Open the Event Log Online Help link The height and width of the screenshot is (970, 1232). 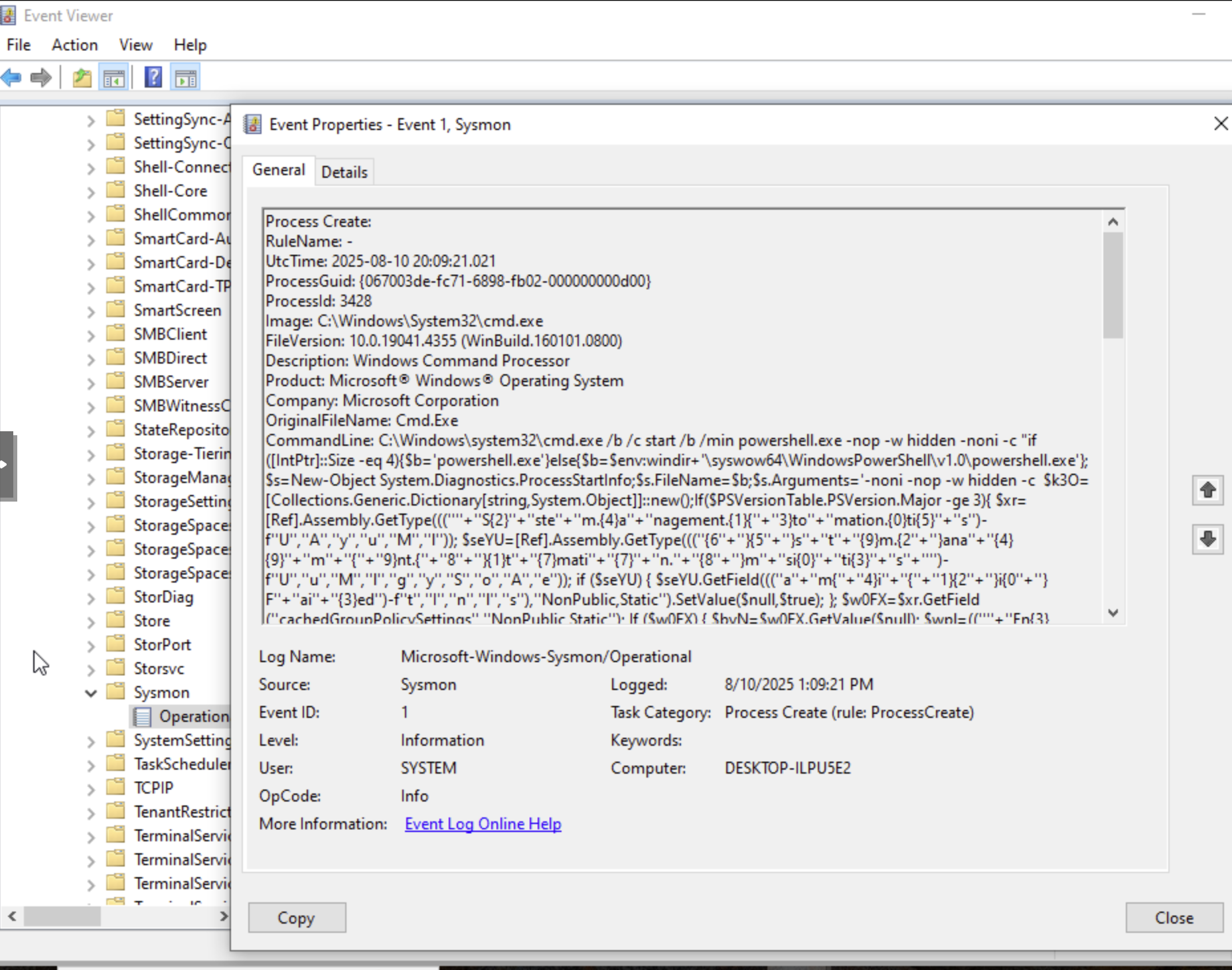click(483, 823)
